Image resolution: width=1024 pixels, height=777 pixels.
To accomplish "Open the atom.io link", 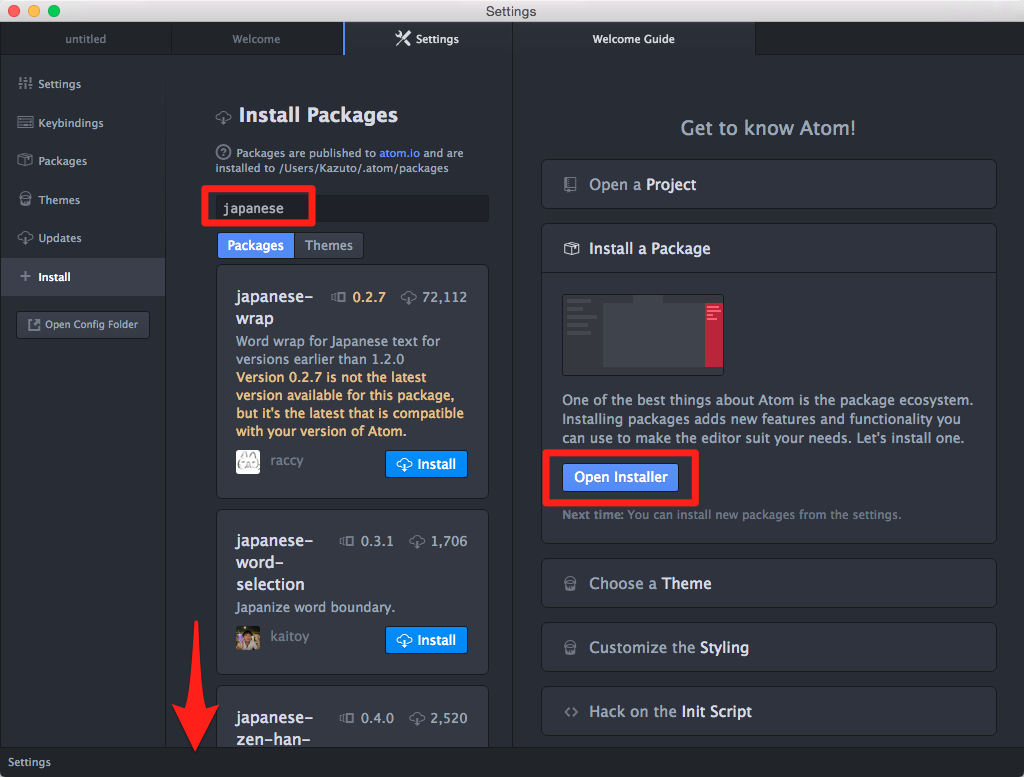I will click(400, 153).
